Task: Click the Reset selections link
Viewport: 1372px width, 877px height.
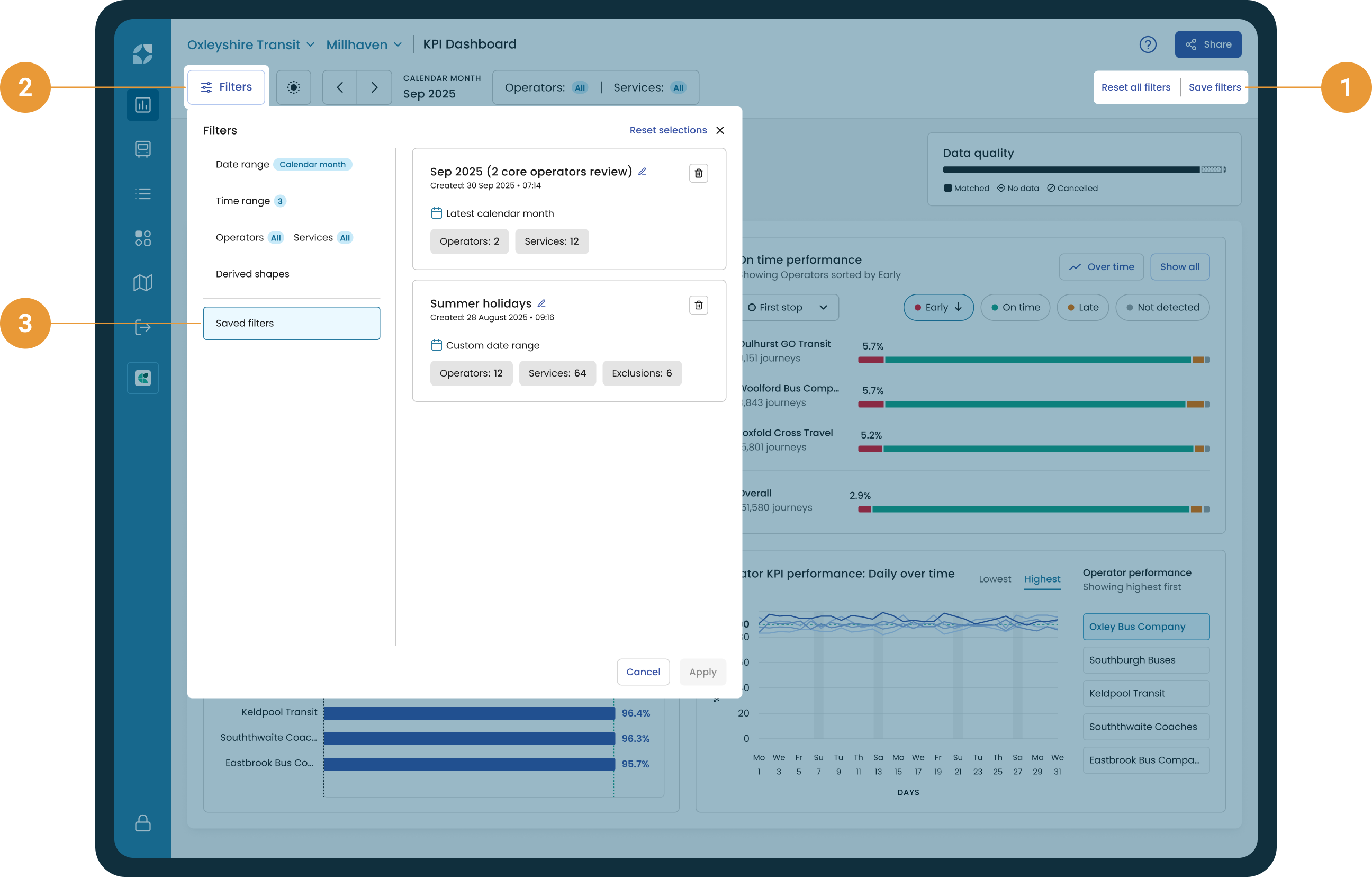Action: click(x=668, y=130)
